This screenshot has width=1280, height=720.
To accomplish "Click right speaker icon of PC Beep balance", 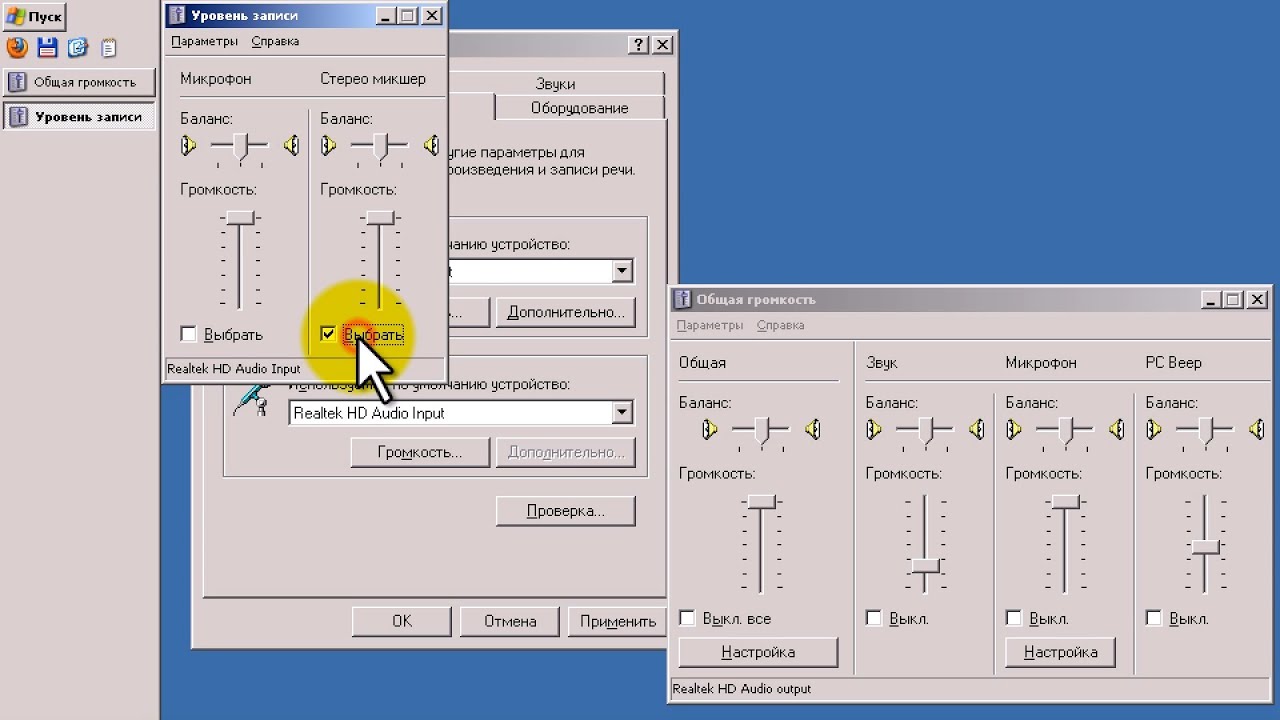I will click(x=1257, y=430).
